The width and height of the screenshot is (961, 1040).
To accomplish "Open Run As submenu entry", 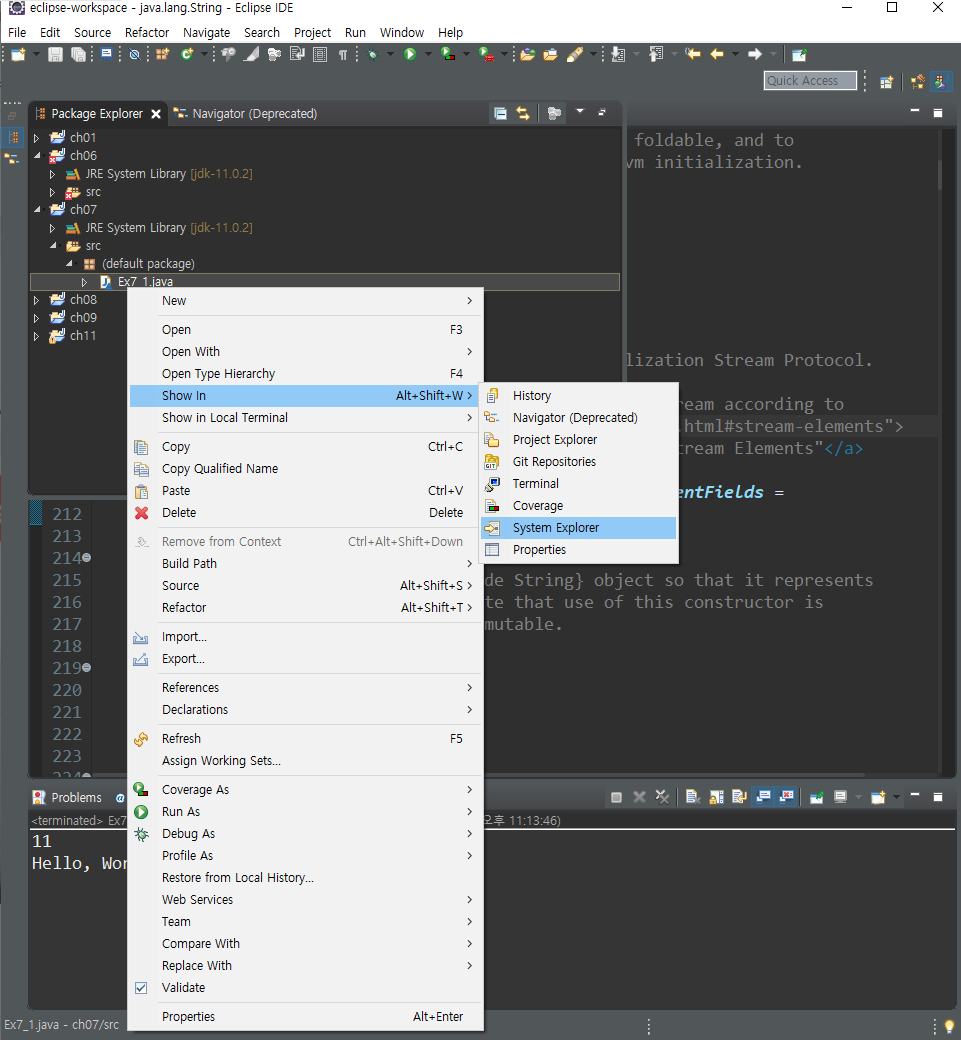I will tap(304, 812).
